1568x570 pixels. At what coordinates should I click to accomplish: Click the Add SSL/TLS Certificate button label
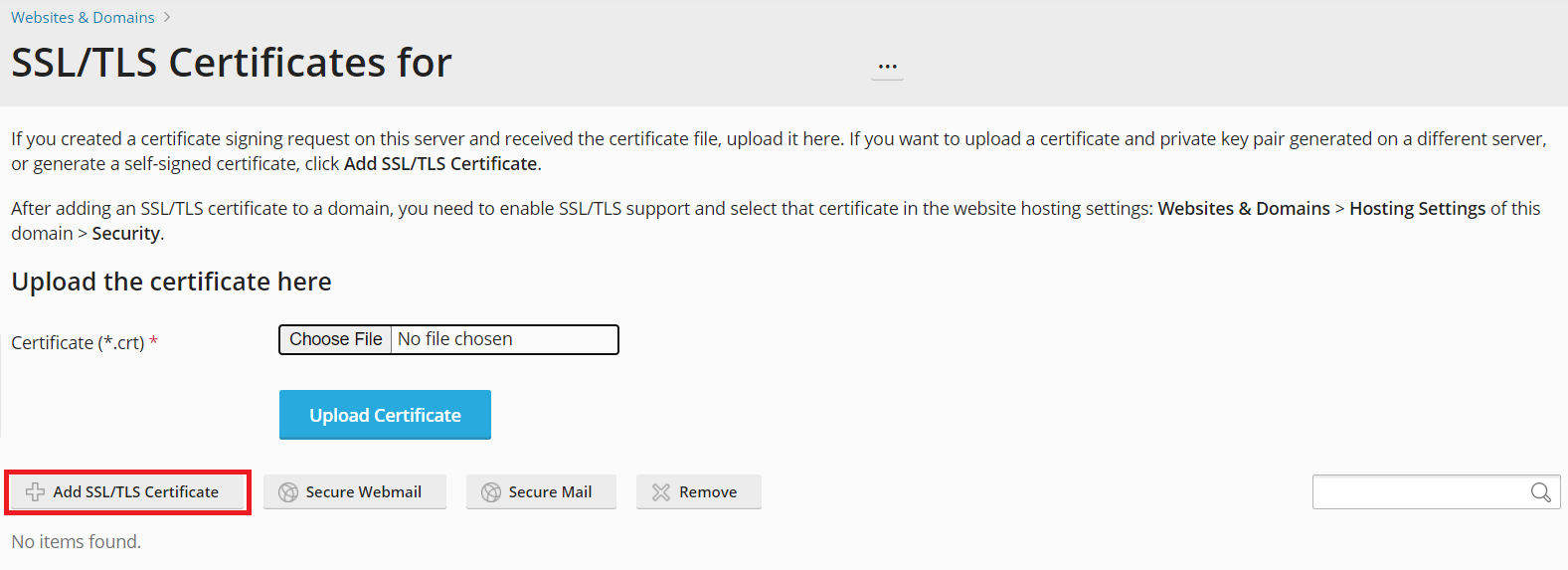click(136, 492)
